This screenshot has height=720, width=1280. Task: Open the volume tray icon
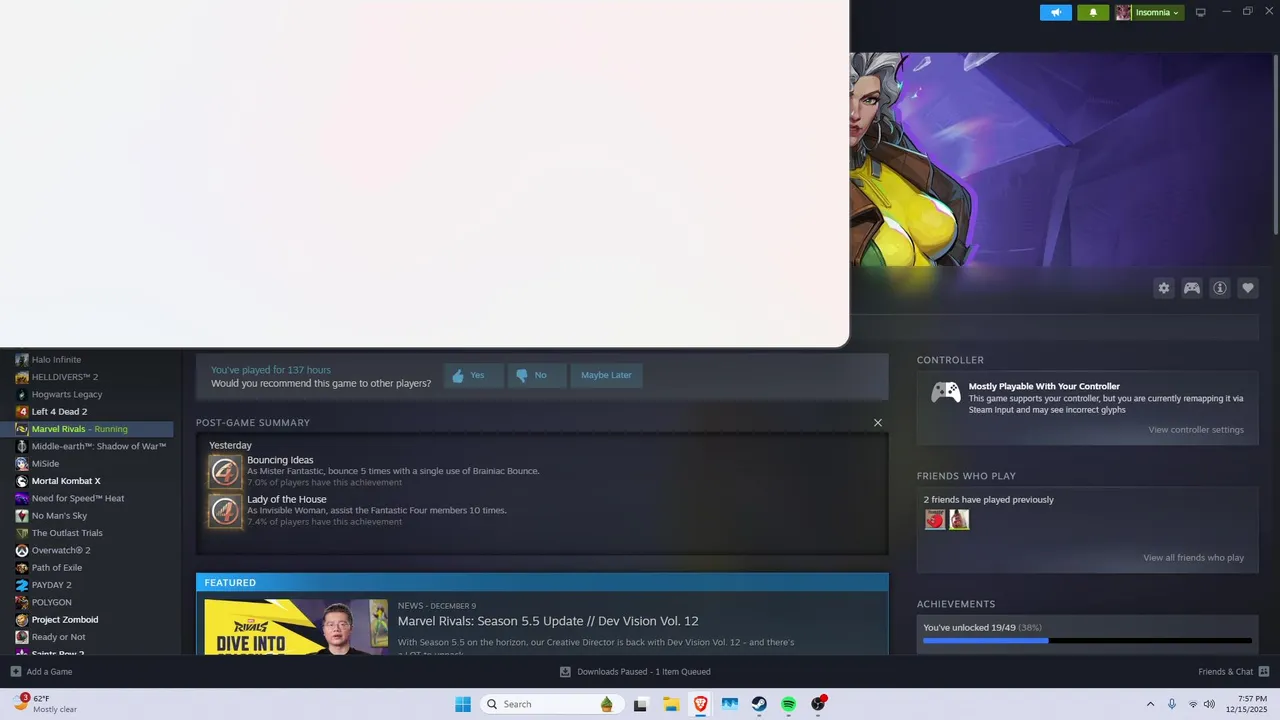point(1209,704)
